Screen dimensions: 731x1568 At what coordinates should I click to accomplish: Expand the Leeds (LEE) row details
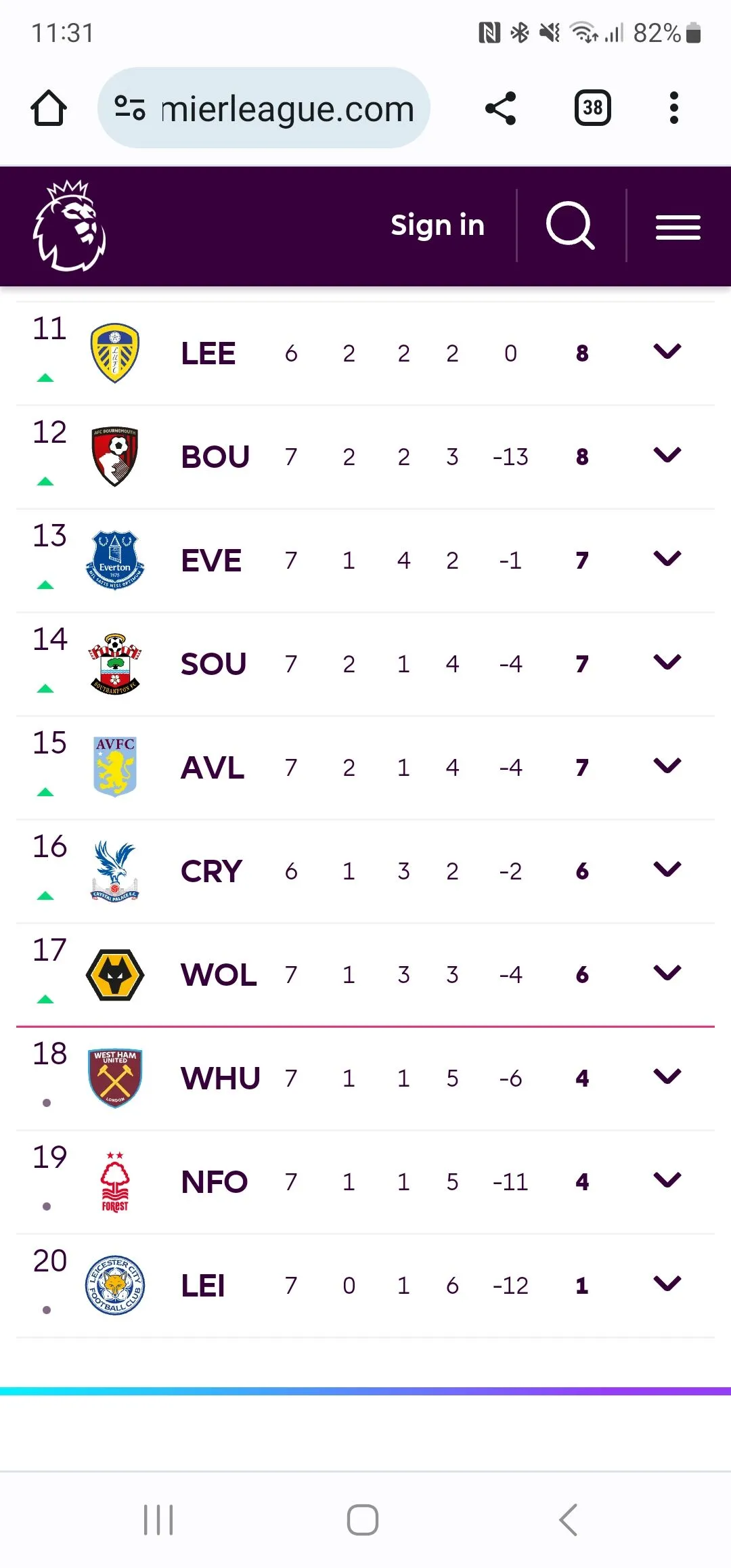pyautogui.click(x=667, y=351)
